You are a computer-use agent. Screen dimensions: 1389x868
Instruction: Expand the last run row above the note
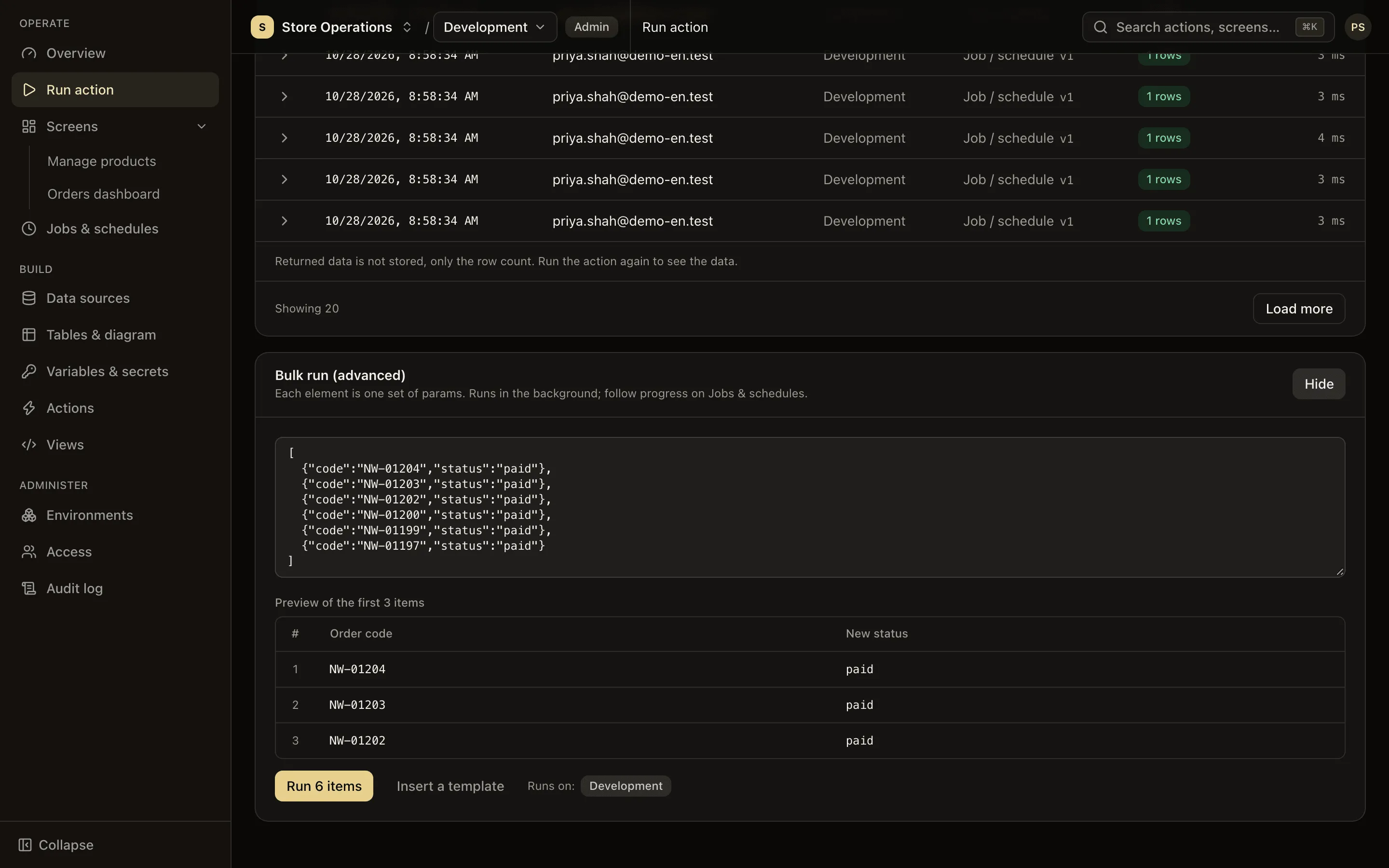pos(284,221)
